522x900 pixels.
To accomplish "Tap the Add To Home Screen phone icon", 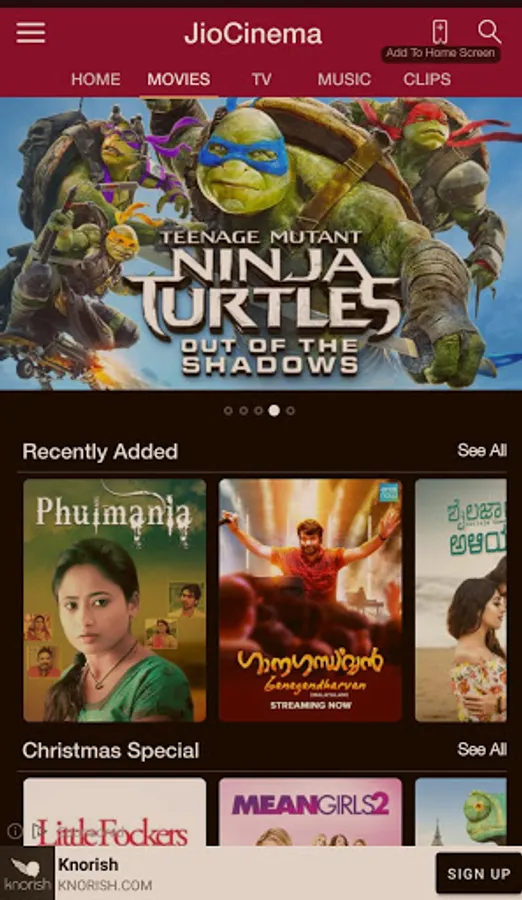I will pos(440,32).
